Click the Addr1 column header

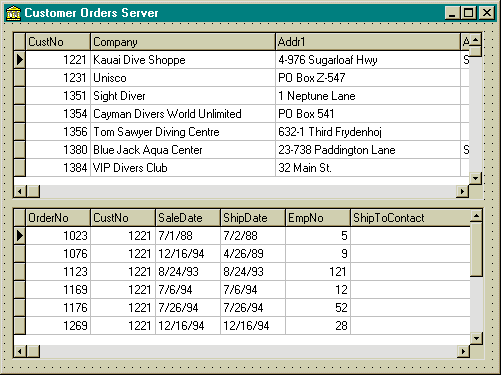pos(368,42)
